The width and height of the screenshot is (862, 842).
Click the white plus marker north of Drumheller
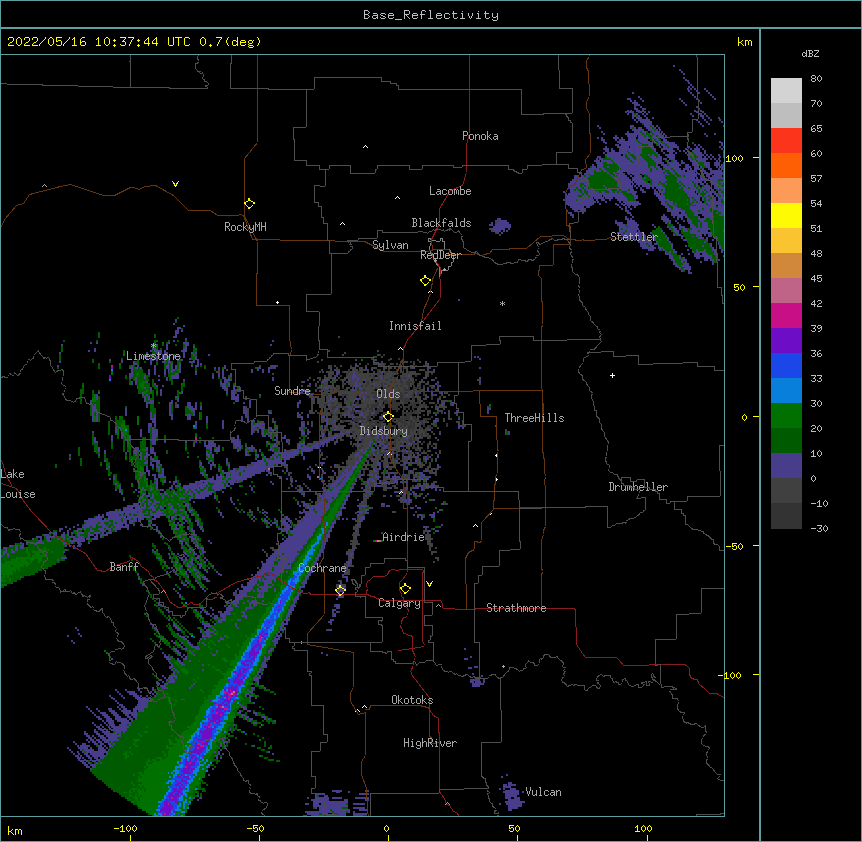point(612,375)
